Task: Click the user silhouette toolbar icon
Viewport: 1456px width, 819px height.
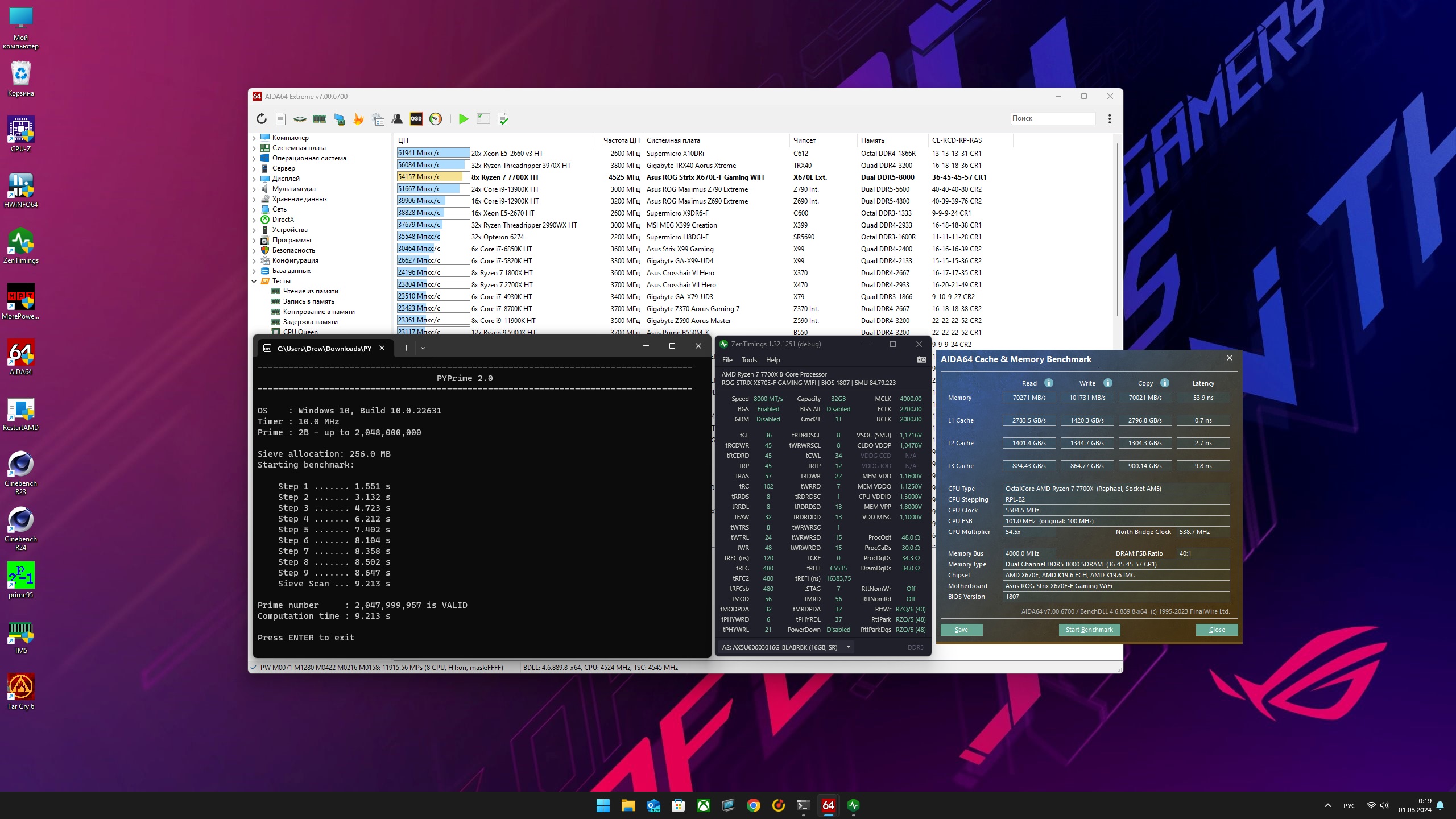Action: click(398, 119)
